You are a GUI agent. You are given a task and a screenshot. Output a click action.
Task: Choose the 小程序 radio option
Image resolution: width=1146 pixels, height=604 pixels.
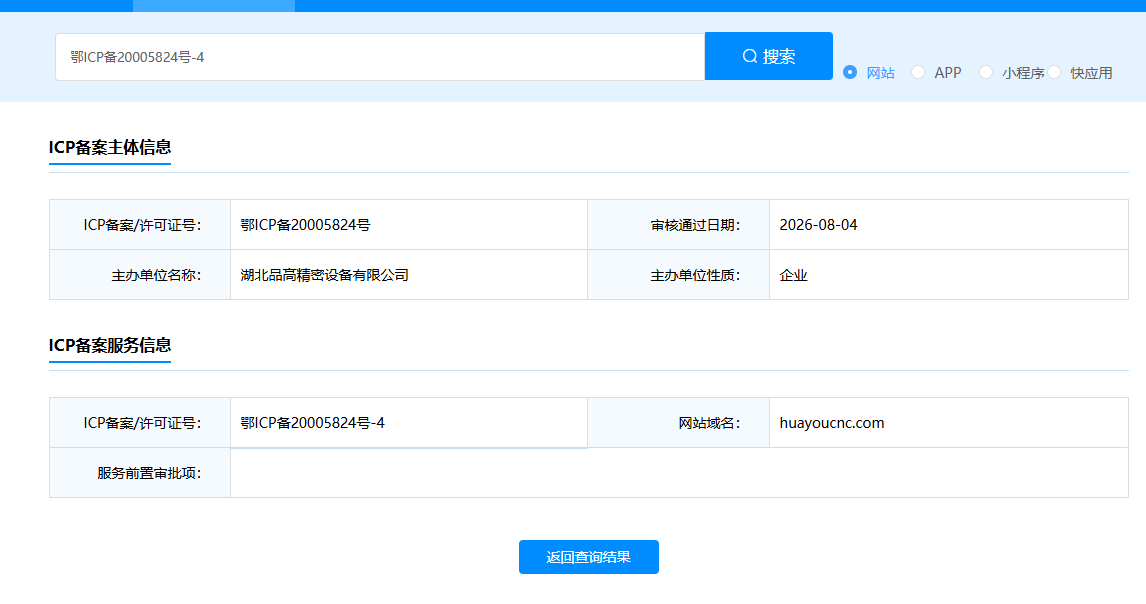(986, 72)
